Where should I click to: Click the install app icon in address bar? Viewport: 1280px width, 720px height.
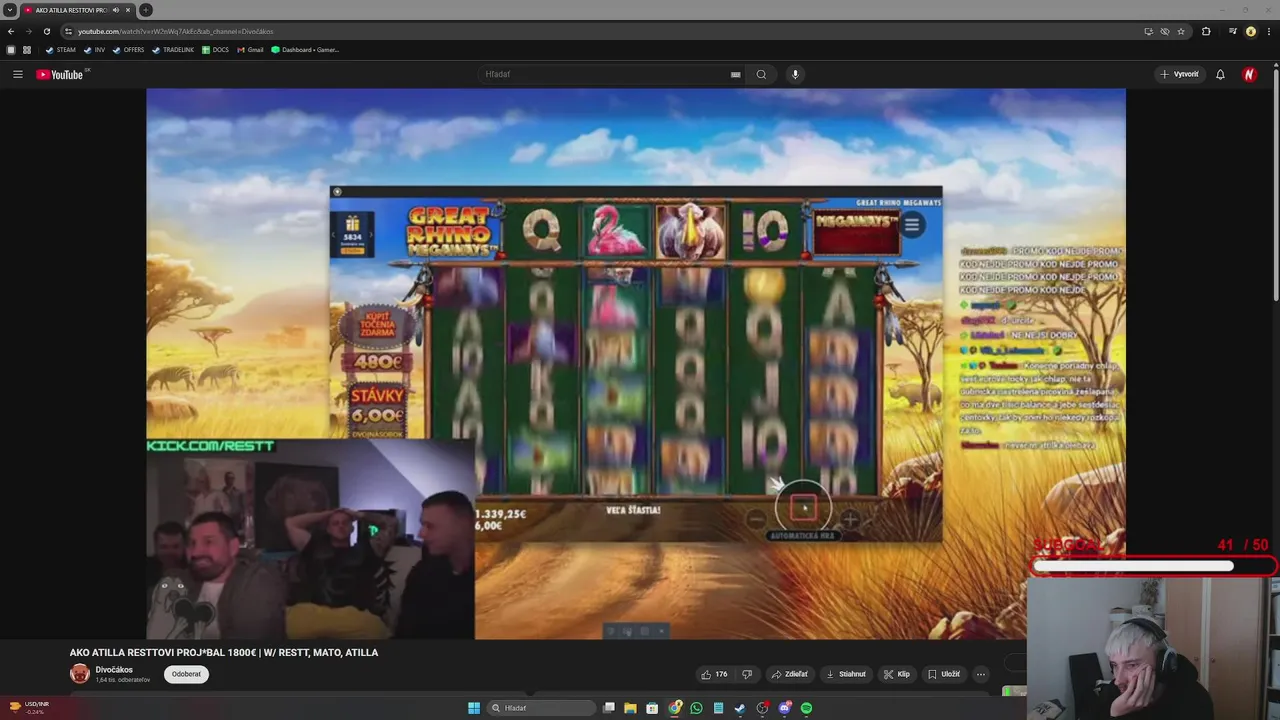click(1149, 31)
